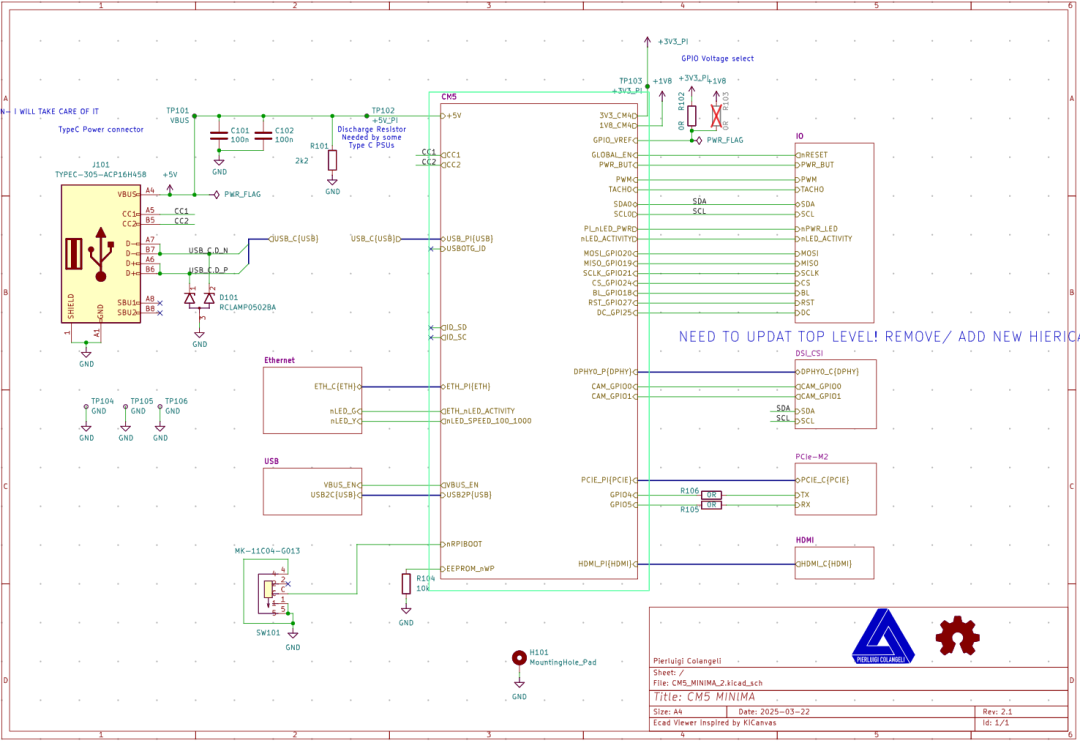Select test point TP105
The width and height of the screenshot is (1080, 743).
tap(125, 407)
